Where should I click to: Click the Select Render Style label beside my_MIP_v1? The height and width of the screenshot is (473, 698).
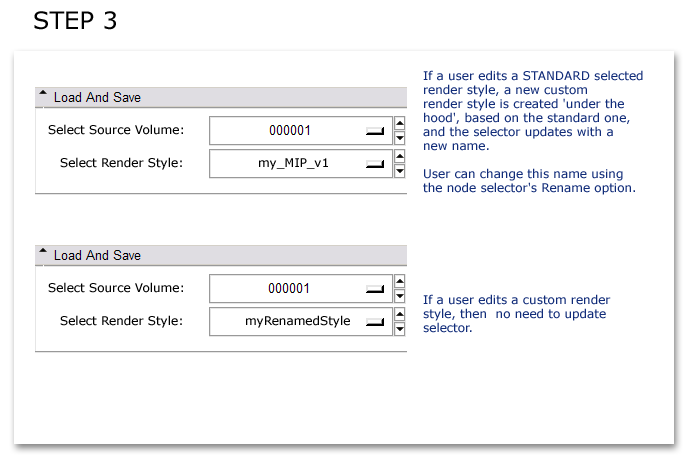pyautogui.click(x=121, y=163)
